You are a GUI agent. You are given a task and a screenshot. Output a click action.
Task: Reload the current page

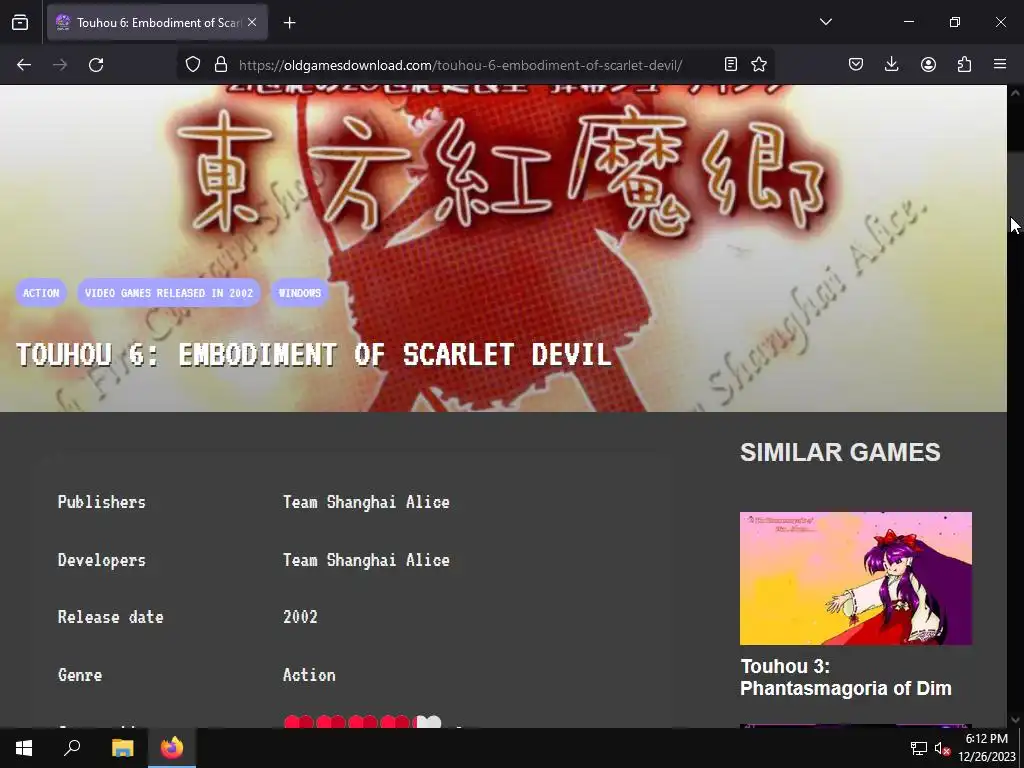(96, 65)
